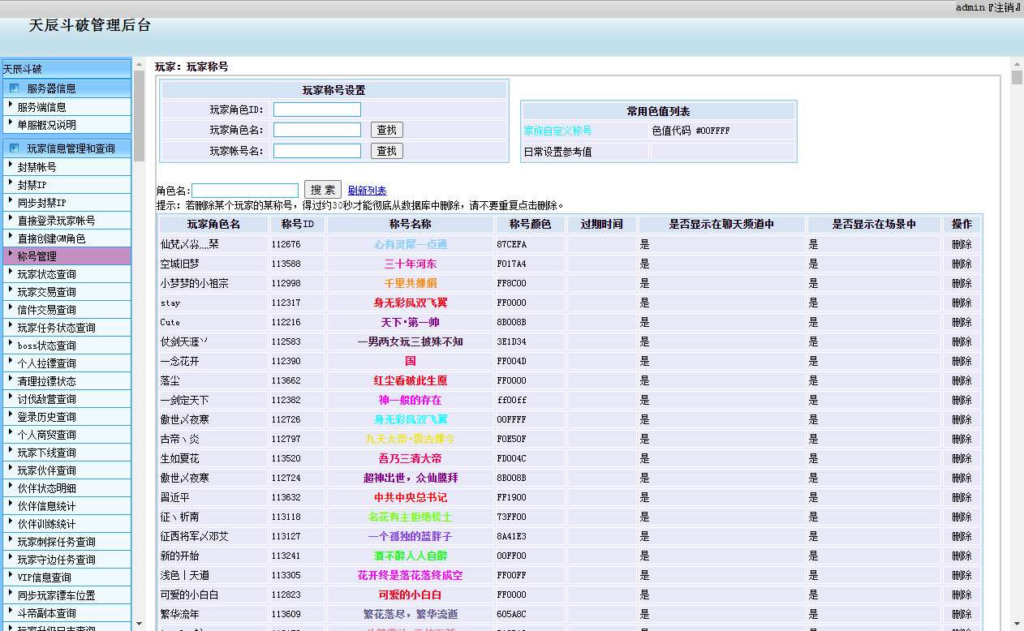The image size is (1024, 631).
Task: Open 伙伴状态明细 in the sidebar
Action: (66, 488)
